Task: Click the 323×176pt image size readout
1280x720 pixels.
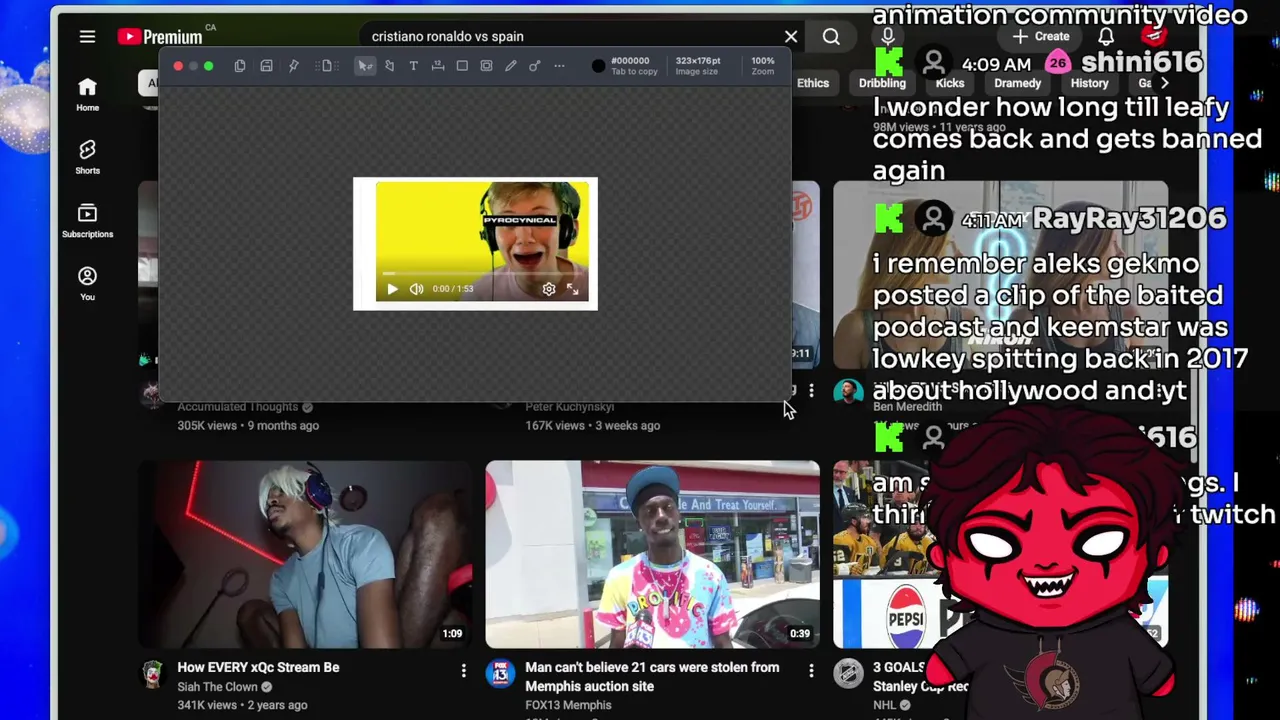Action: (697, 65)
